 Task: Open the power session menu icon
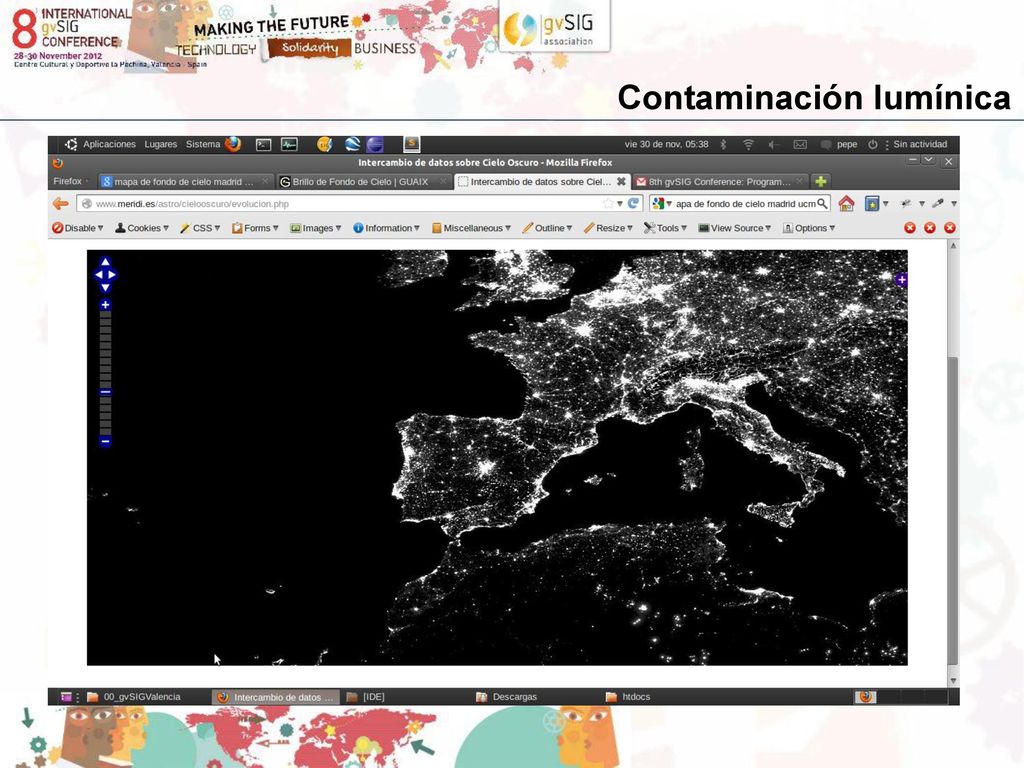pos(872,144)
